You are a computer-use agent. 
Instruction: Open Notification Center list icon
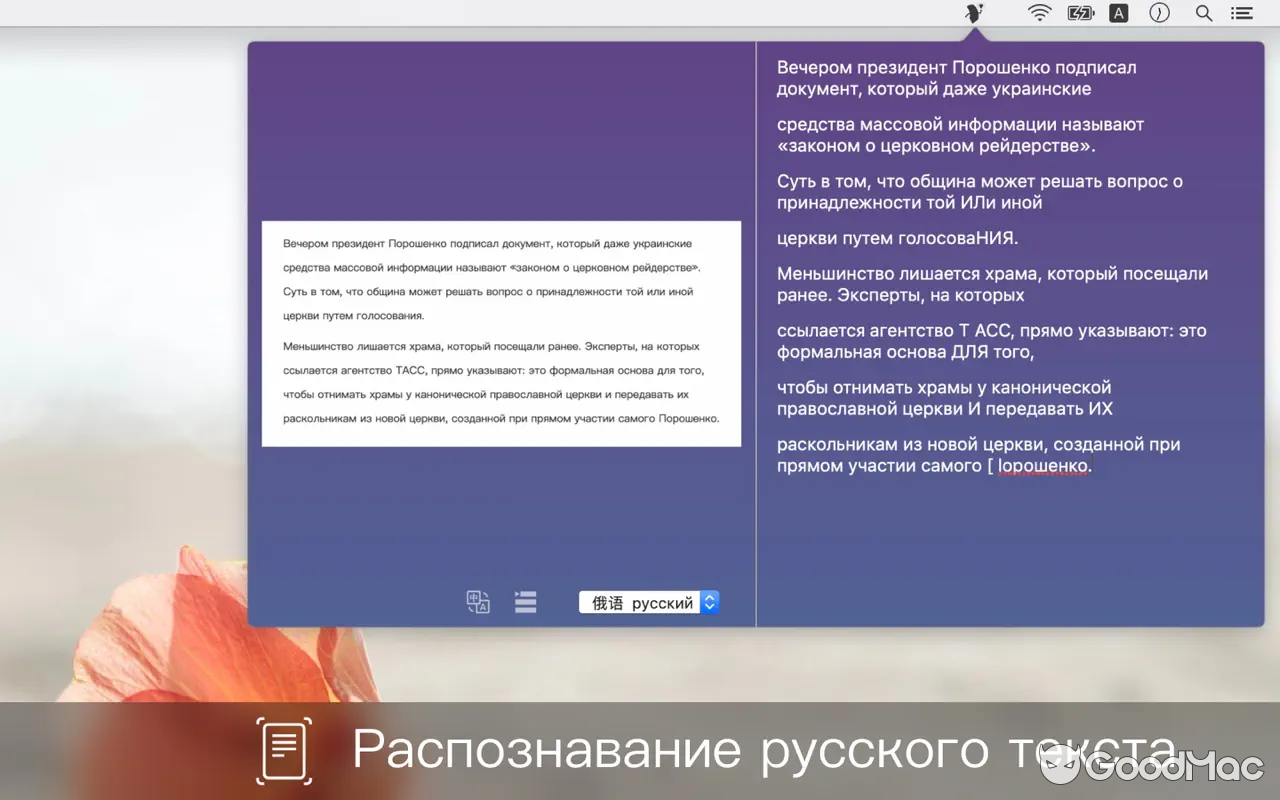tap(1242, 13)
